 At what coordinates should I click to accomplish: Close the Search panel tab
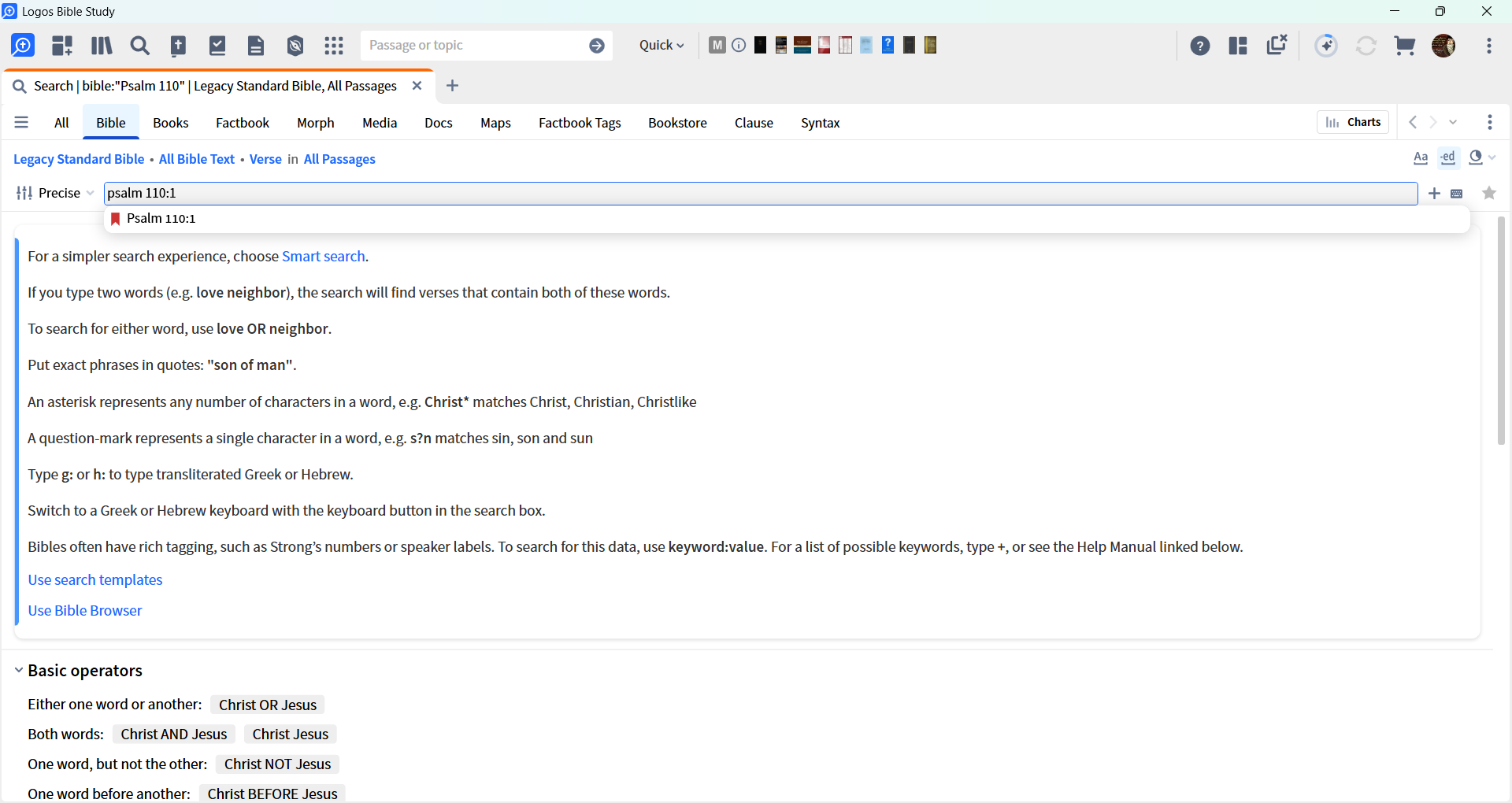417,86
